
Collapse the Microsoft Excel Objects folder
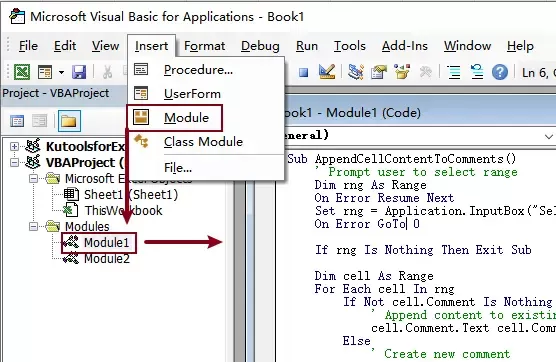click(x=33, y=178)
